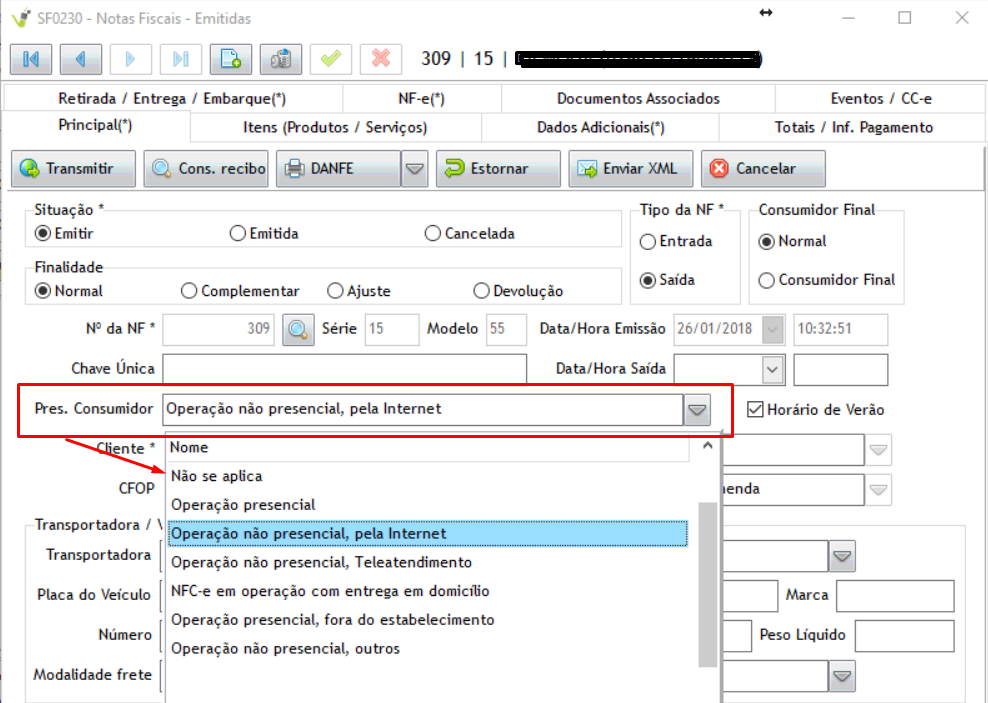The width and height of the screenshot is (988, 703).
Task: Confirm with the green checkmark icon
Action: (x=330, y=58)
